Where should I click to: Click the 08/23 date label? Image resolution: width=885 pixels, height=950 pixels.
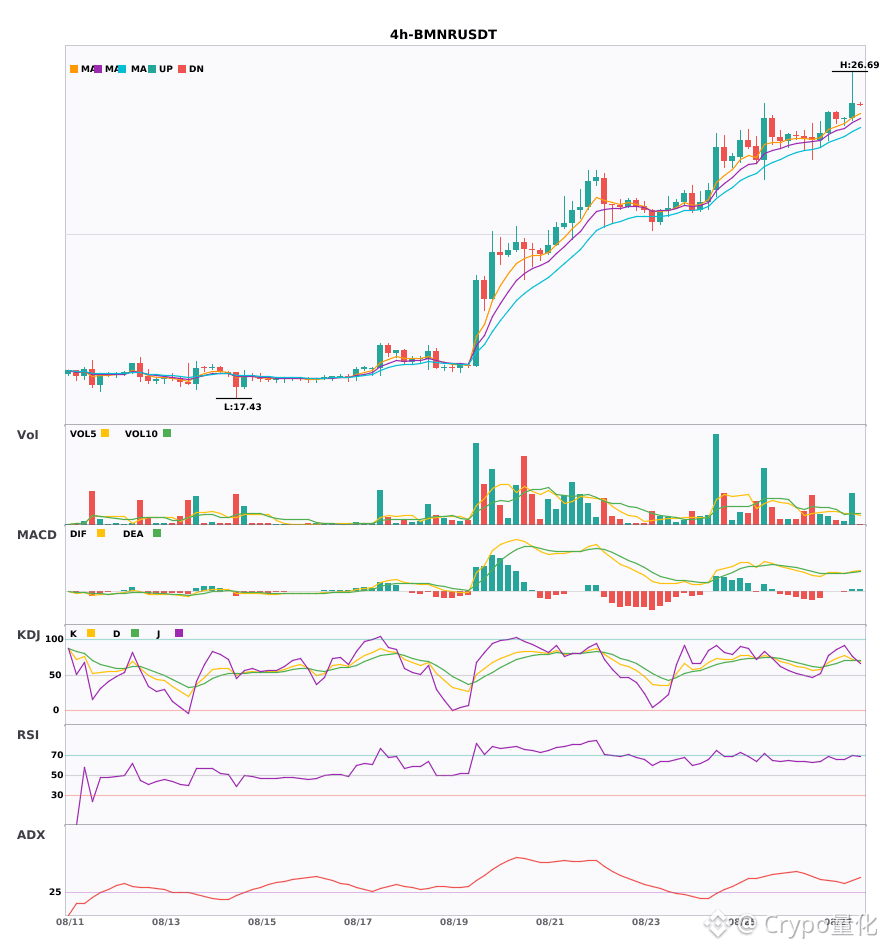coord(646,922)
